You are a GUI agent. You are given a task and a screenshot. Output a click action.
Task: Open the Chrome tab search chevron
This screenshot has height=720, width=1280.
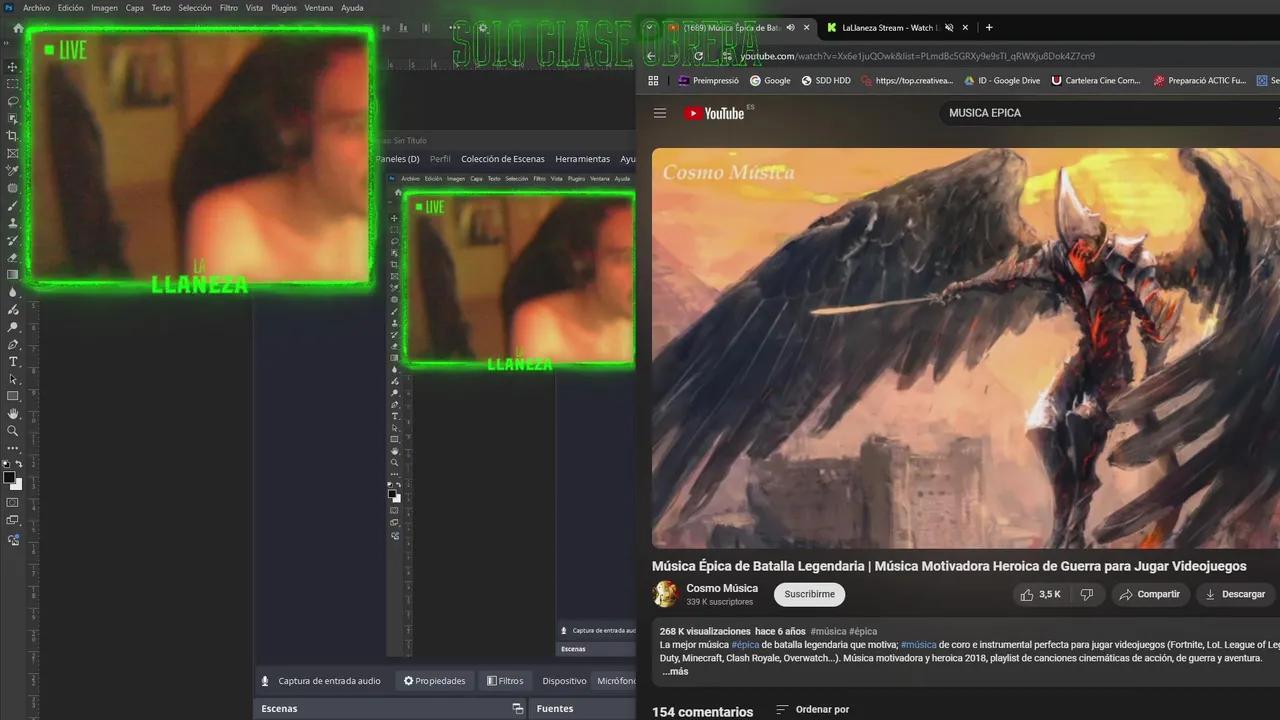(649, 28)
